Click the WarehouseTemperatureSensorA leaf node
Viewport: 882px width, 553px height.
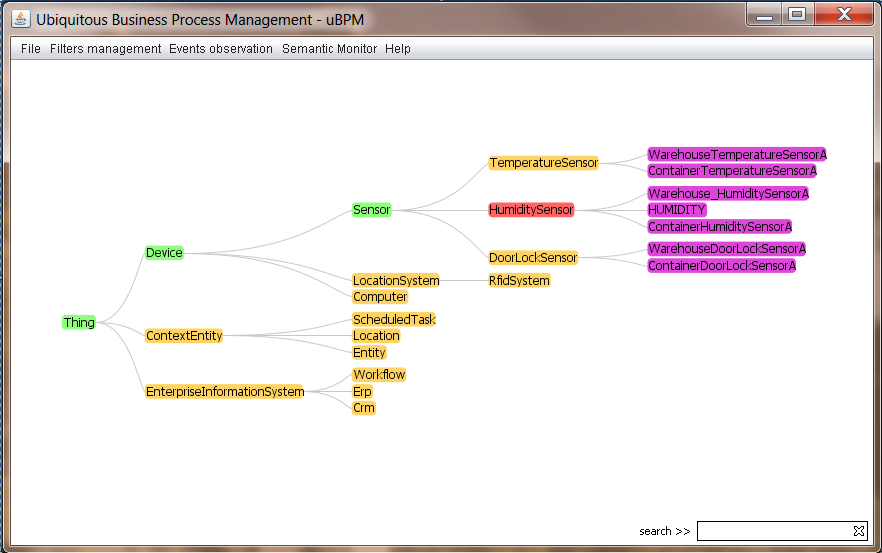tap(737, 155)
